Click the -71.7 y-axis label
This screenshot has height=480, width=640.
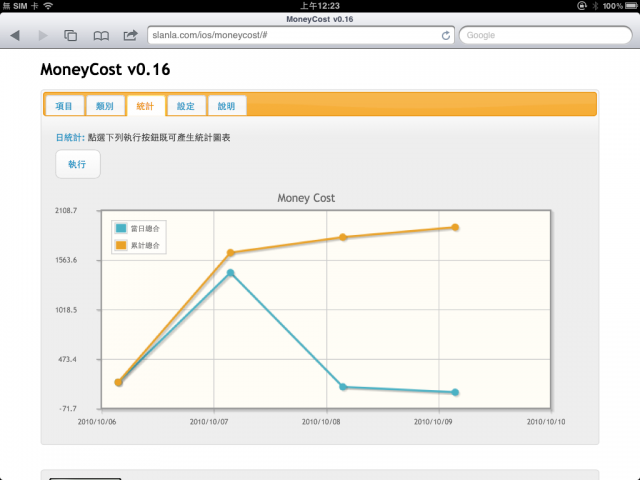pyautogui.click(x=68, y=409)
